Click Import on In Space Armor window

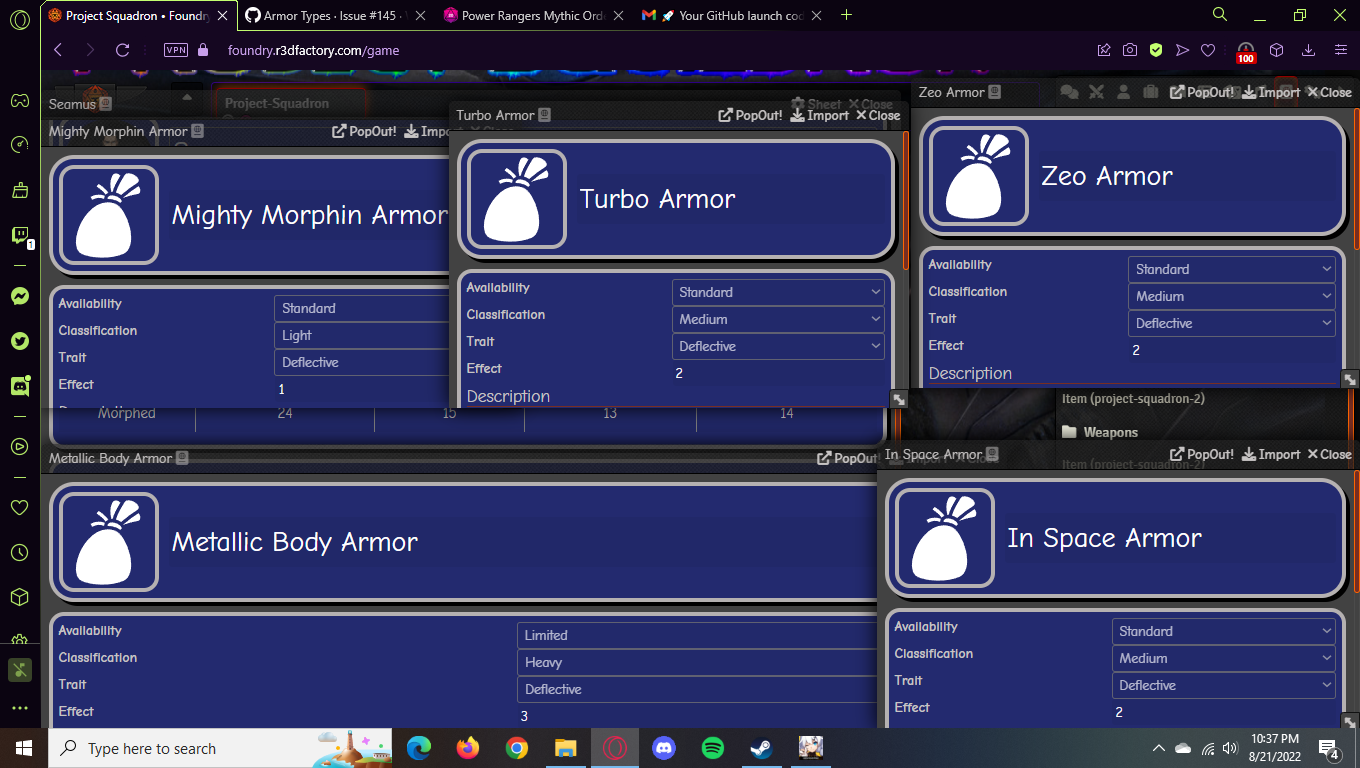click(1271, 454)
